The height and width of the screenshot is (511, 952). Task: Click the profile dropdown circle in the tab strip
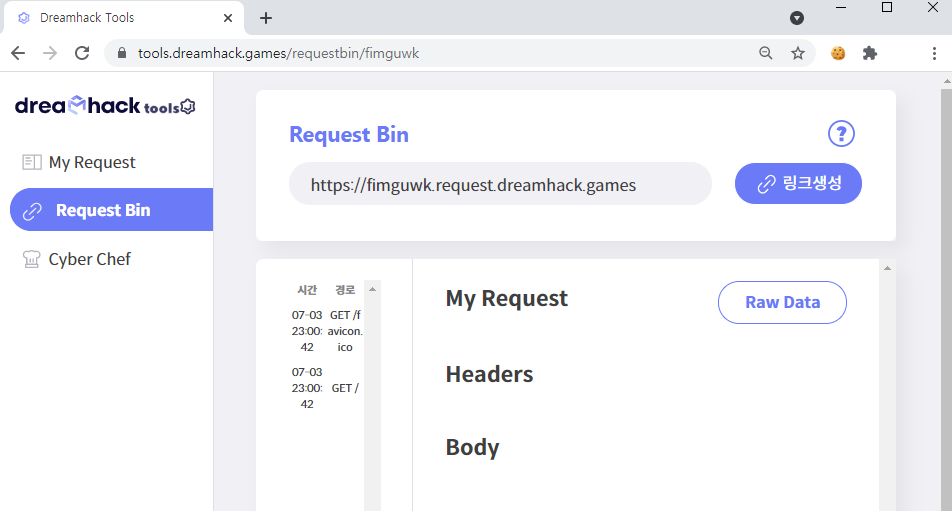coord(797,18)
